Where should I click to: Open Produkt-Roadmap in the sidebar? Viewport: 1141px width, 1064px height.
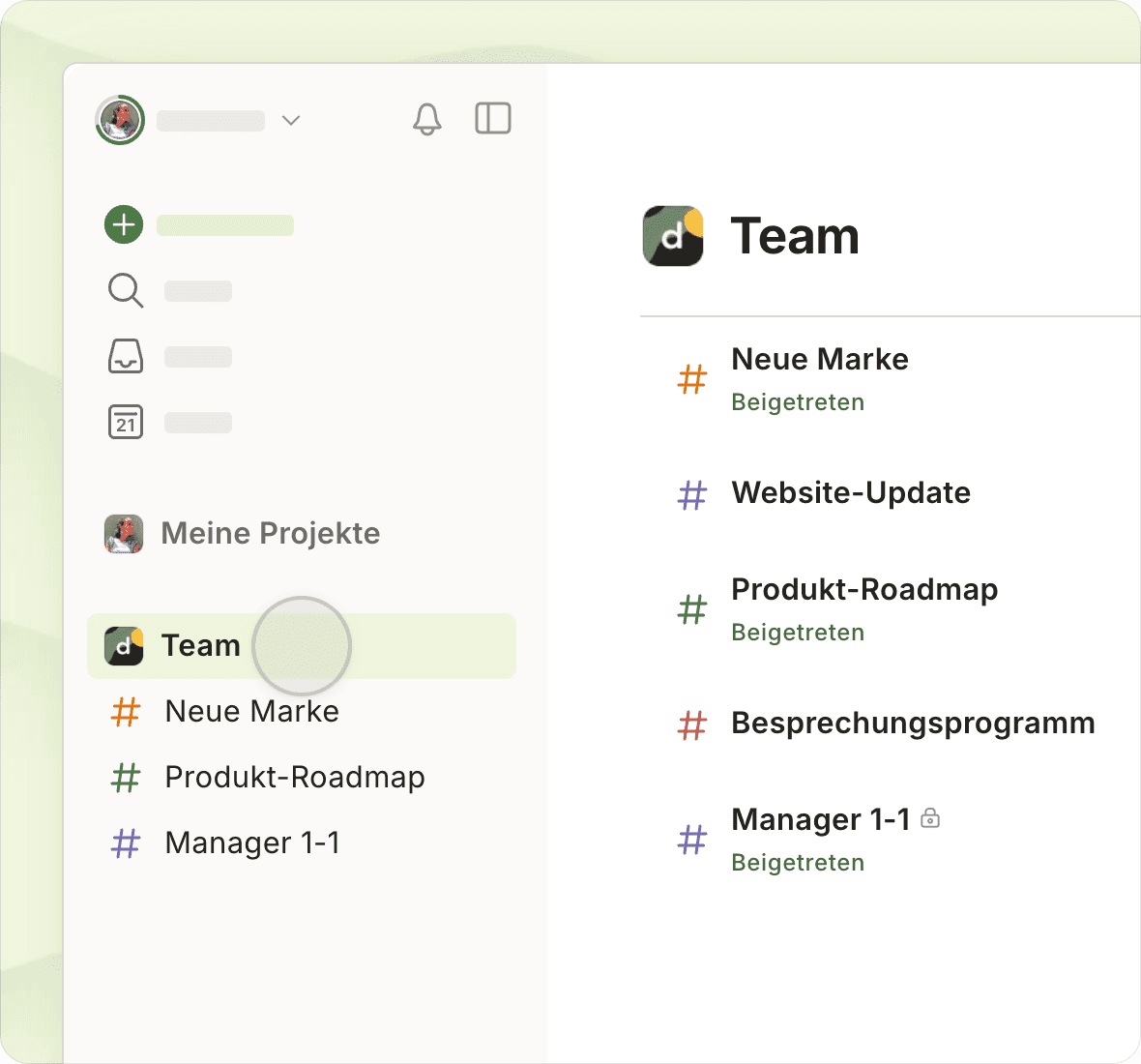pos(294,777)
